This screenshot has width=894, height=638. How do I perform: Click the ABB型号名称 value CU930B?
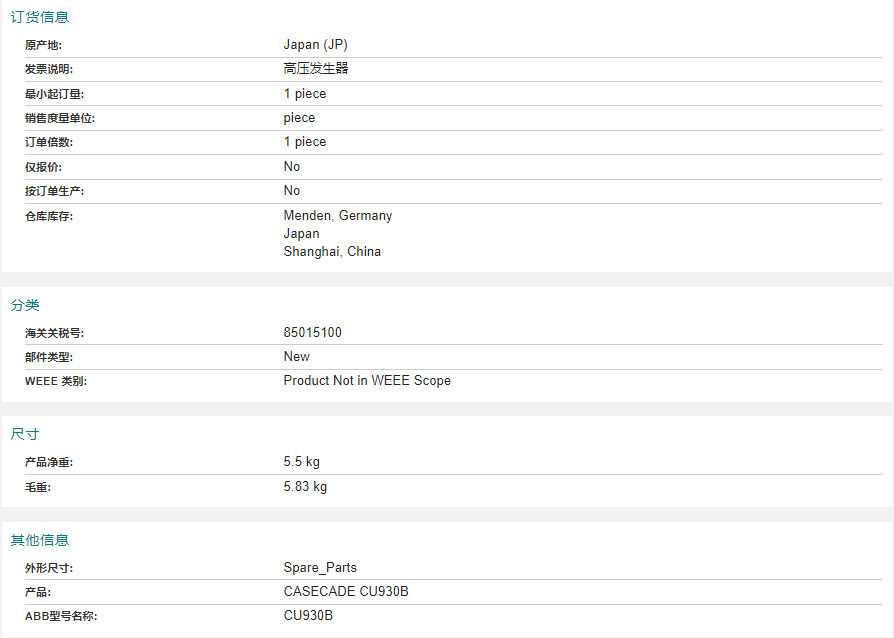[x=308, y=616]
